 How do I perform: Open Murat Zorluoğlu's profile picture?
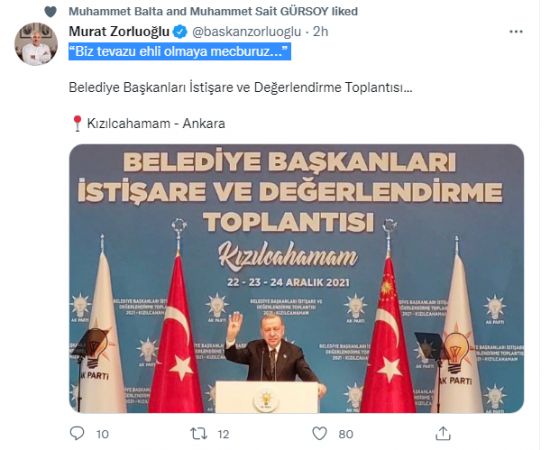click(x=36, y=44)
